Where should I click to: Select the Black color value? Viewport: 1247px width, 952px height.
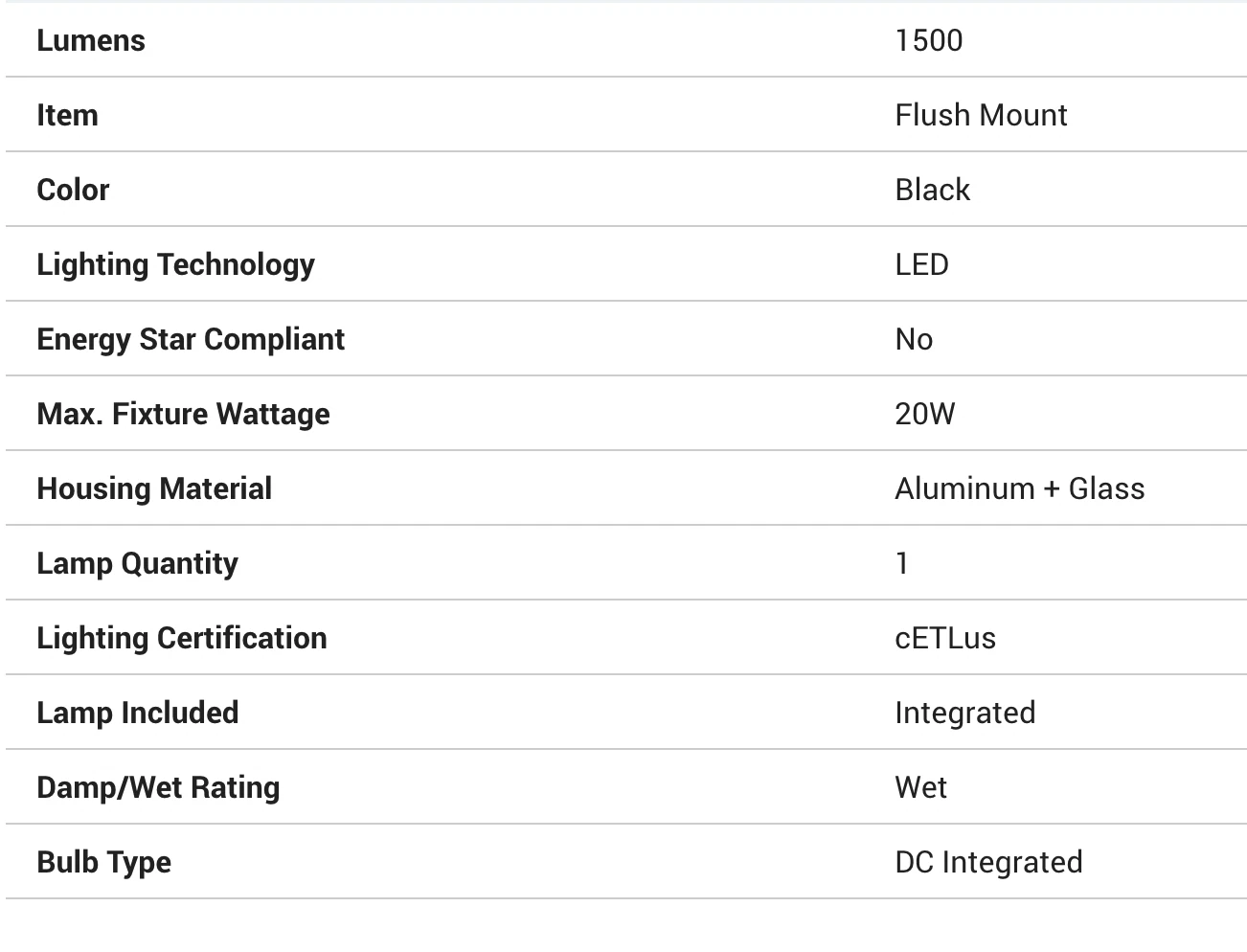coord(932,190)
